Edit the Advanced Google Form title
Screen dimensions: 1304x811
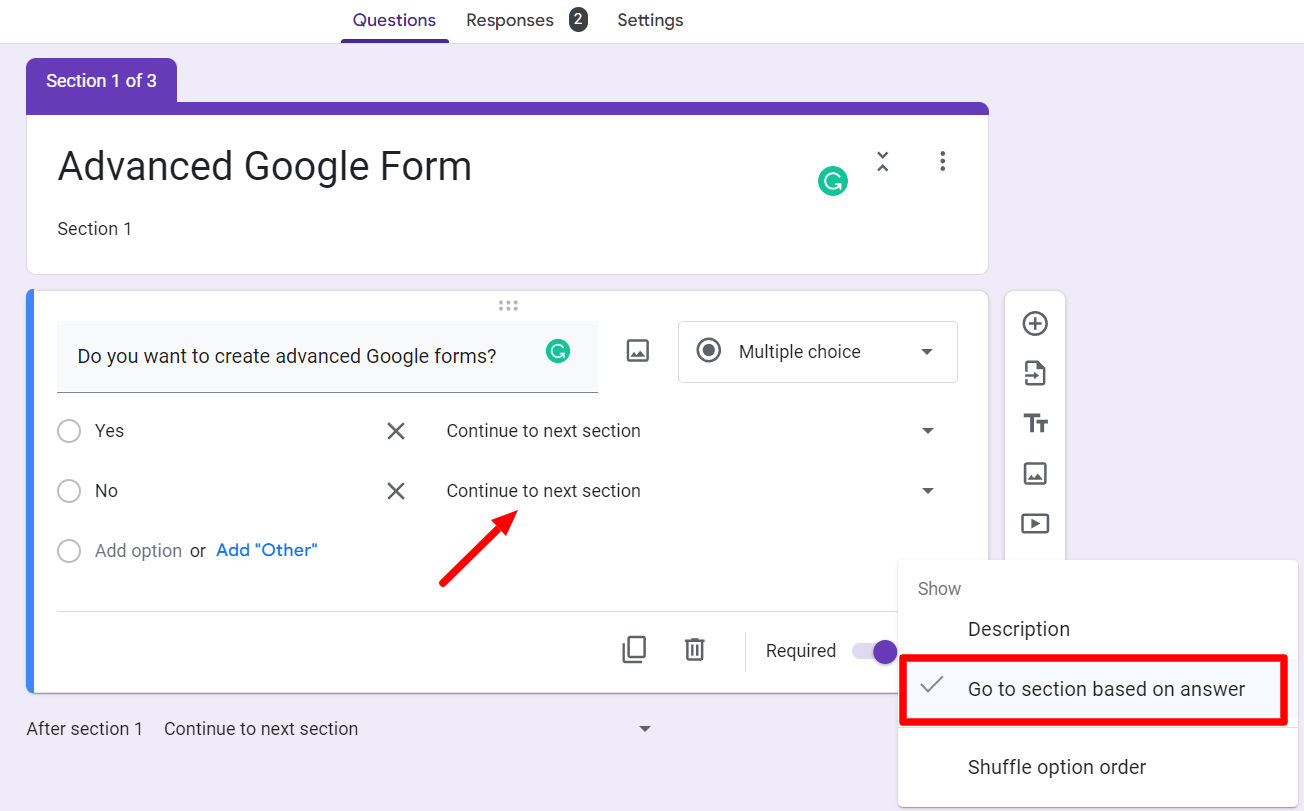pyautogui.click(x=265, y=166)
